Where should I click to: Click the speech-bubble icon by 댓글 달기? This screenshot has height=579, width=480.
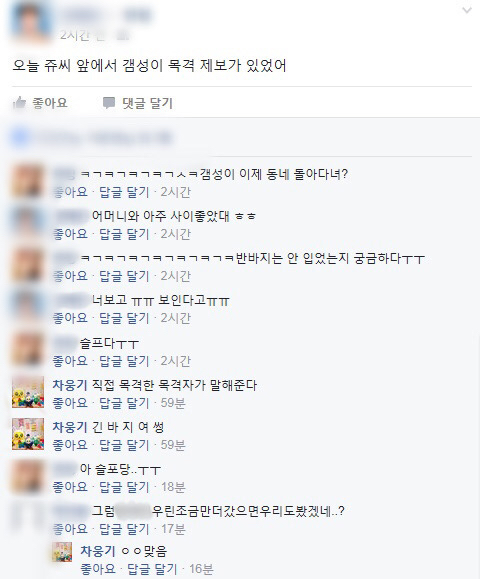click(109, 103)
